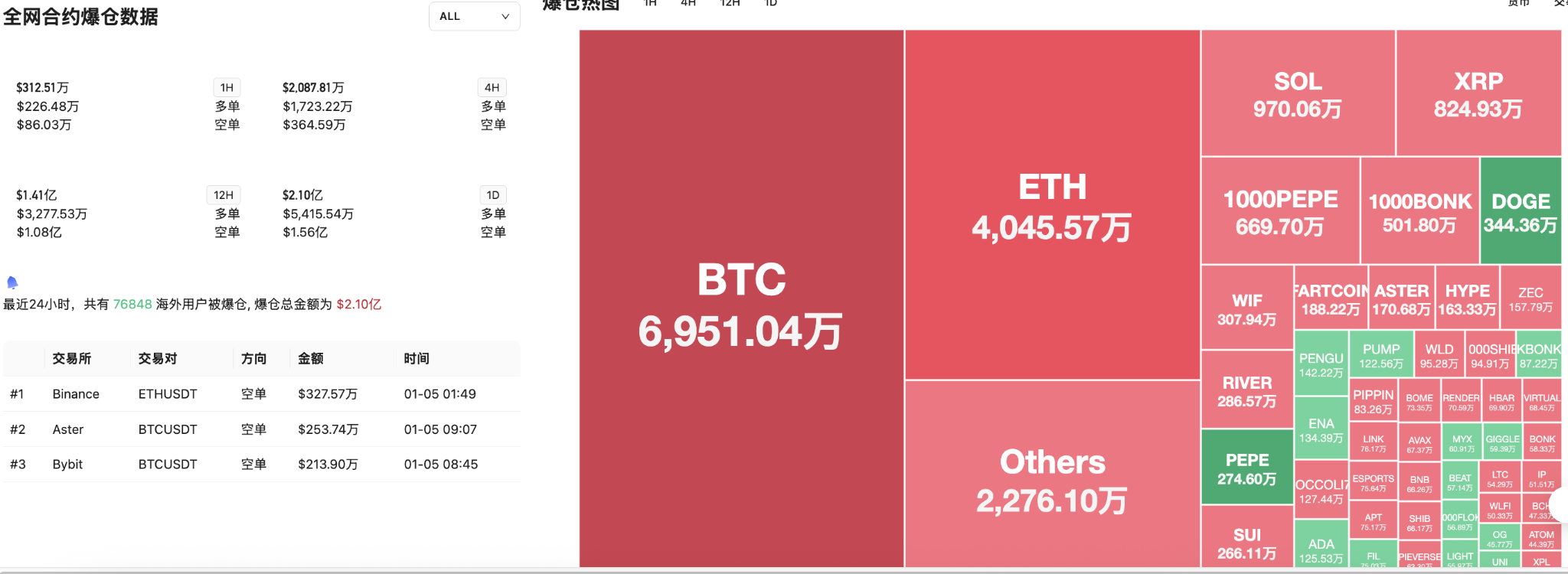The height and width of the screenshot is (574, 1568).
Task: Select the 1H liquidation summary badge
Action: (x=227, y=87)
